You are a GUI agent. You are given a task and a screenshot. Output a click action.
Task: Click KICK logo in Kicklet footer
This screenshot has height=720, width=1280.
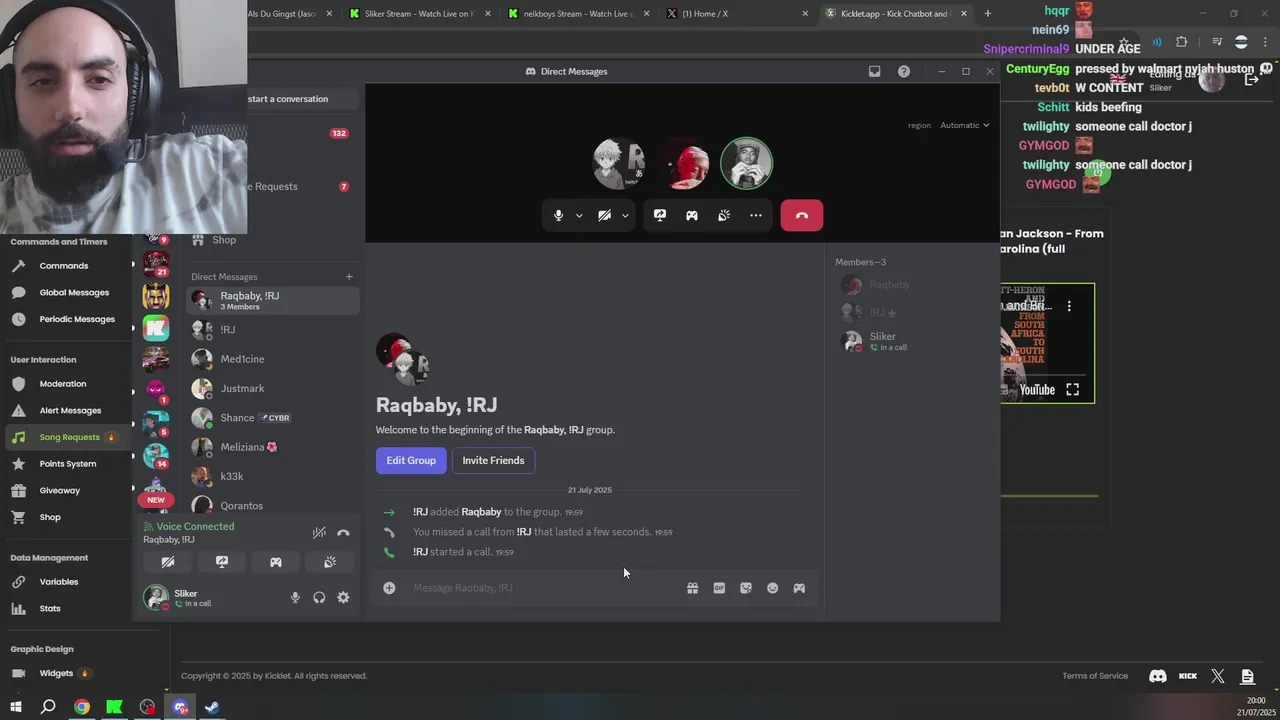click(x=1188, y=676)
